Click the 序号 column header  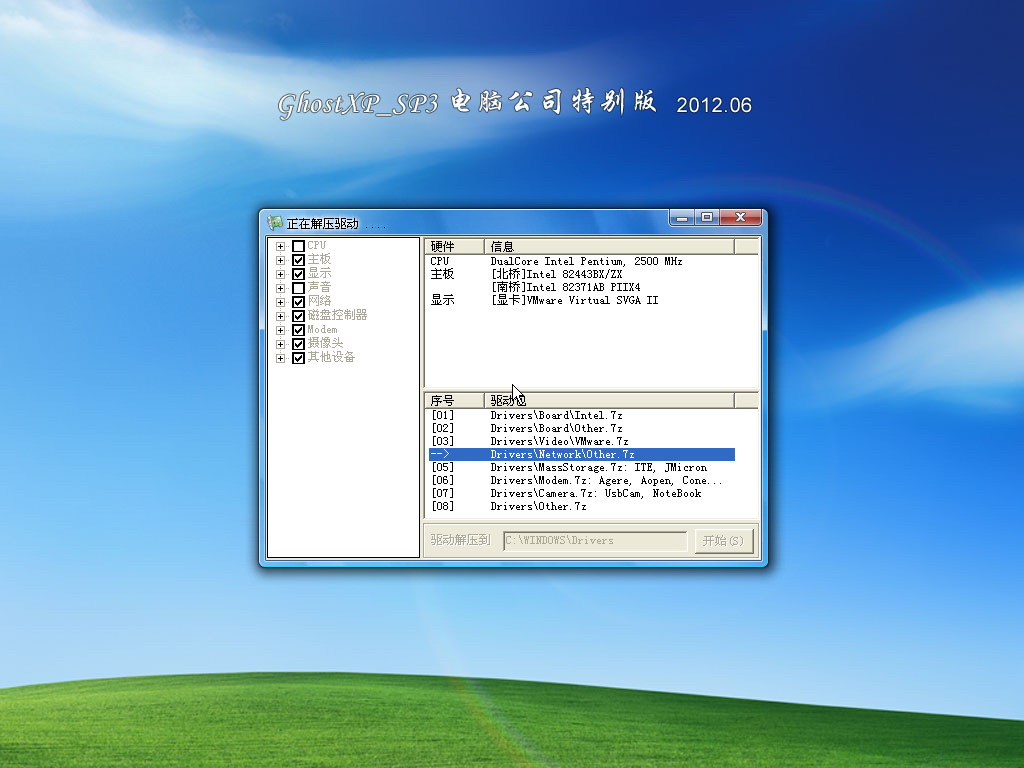coord(454,400)
